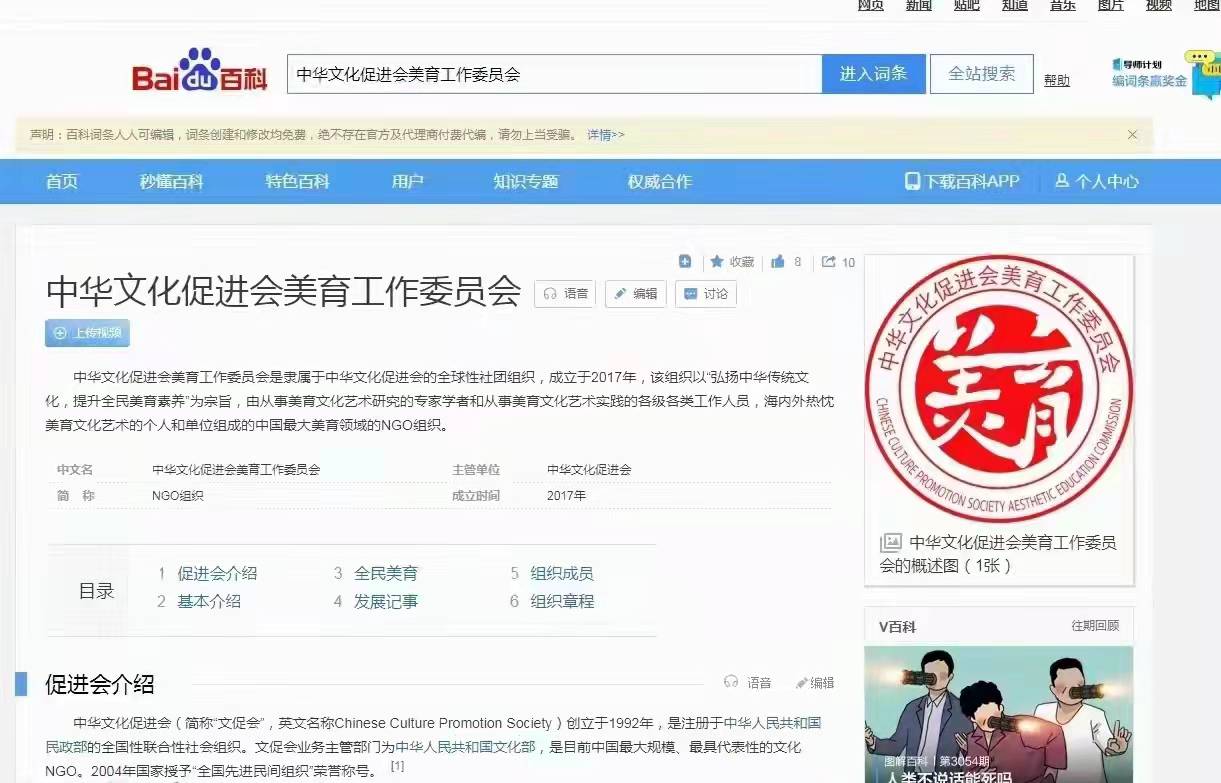The height and width of the screenshot is (783, 1221).
Task: Close the yellow 声明 notice bar
Action: 1132,134
